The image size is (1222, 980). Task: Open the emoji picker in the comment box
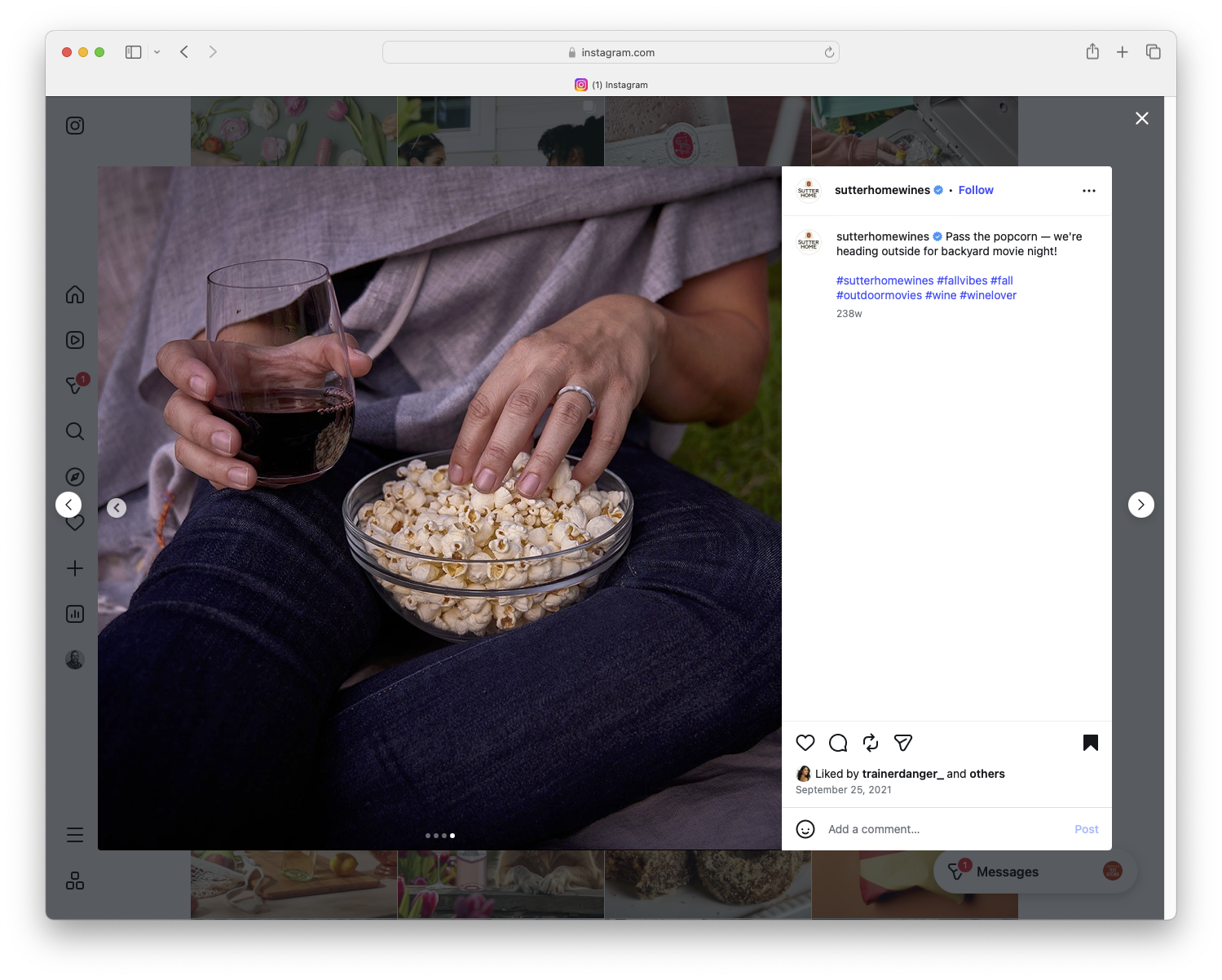[x=805, y=828]
